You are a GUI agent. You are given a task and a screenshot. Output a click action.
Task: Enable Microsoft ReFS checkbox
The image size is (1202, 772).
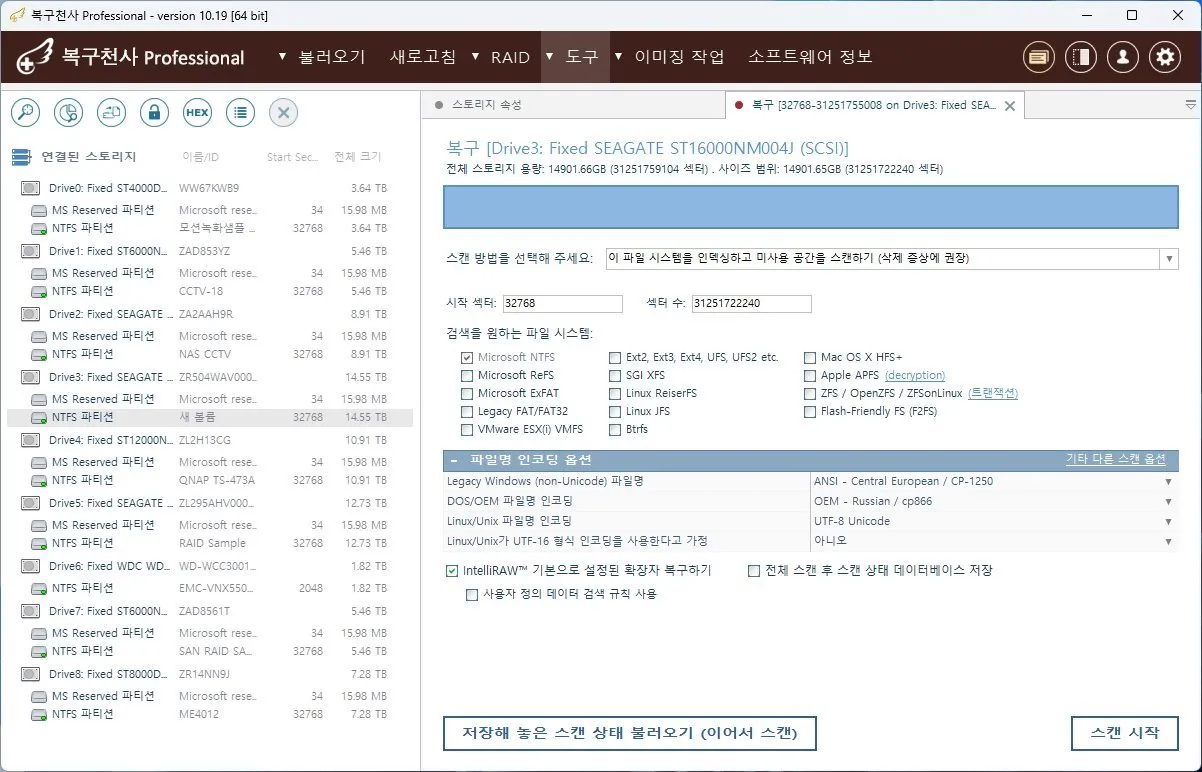pyautogui.click(x=467, y=375)
